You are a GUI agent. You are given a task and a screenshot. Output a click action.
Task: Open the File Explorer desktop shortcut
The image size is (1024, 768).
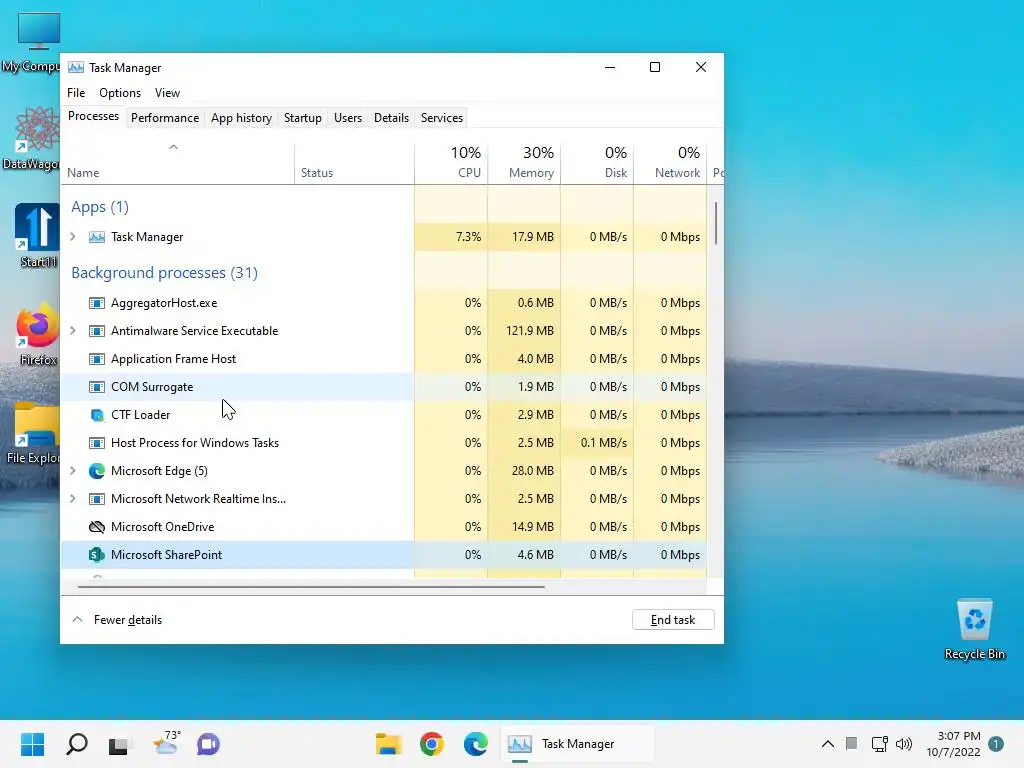click(33, 434)
